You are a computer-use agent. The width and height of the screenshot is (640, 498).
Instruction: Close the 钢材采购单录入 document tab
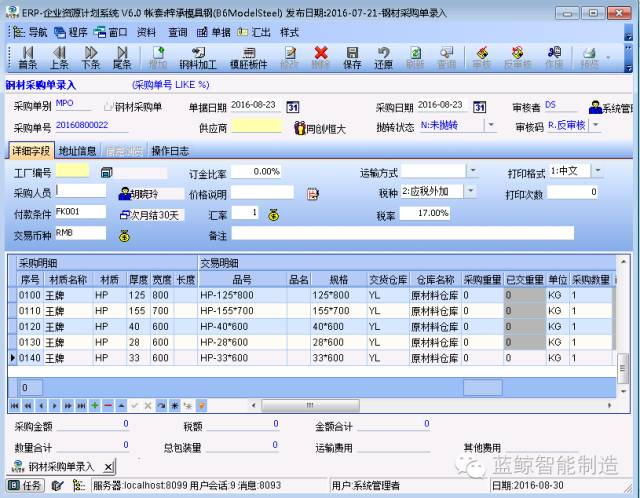tap(108, 467)
